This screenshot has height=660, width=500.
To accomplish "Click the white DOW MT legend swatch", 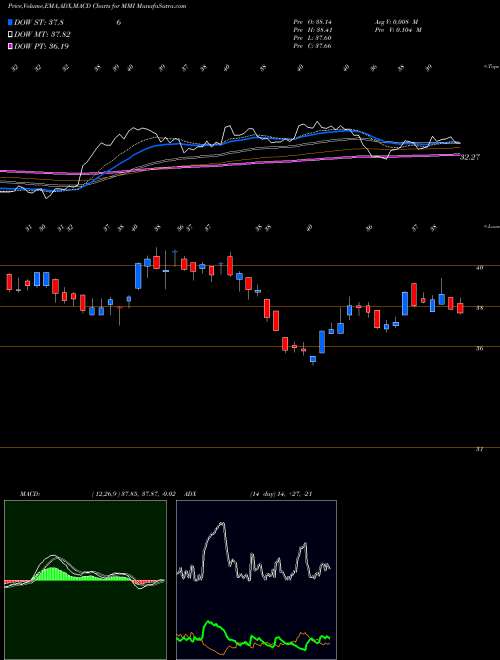I will pyautogui.click(x=11, y=35).
